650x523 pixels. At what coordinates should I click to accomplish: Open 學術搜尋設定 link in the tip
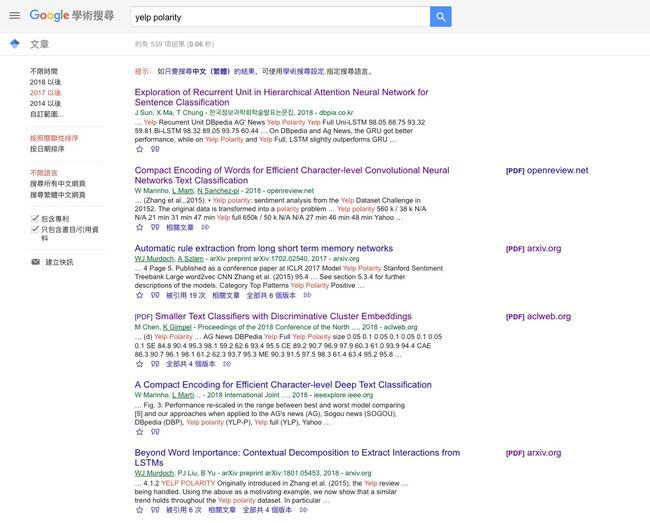[x=303, y=71]
